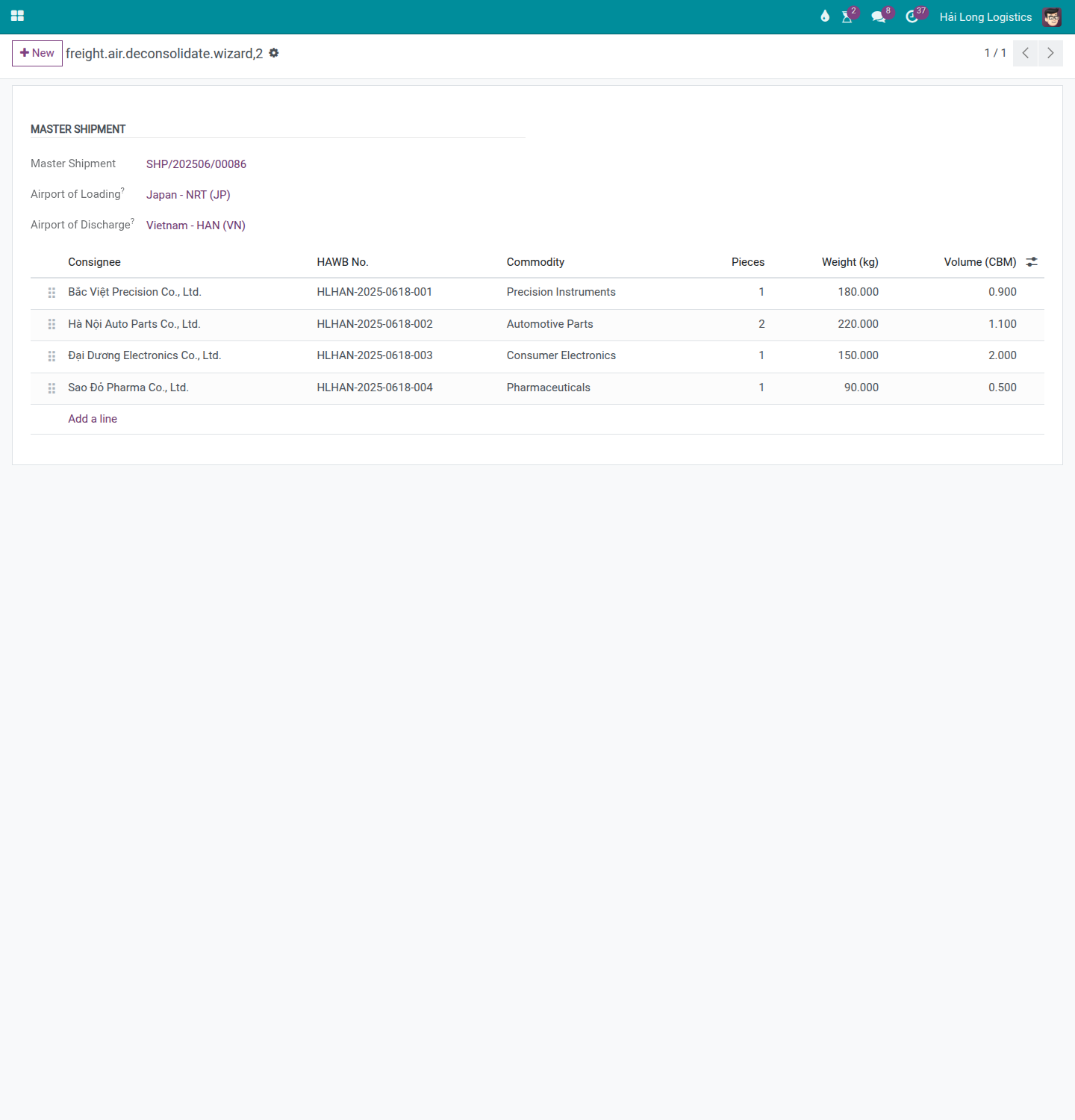
Task: Click pieces value 1 for Precision Instruments
Action: (761, 292)
